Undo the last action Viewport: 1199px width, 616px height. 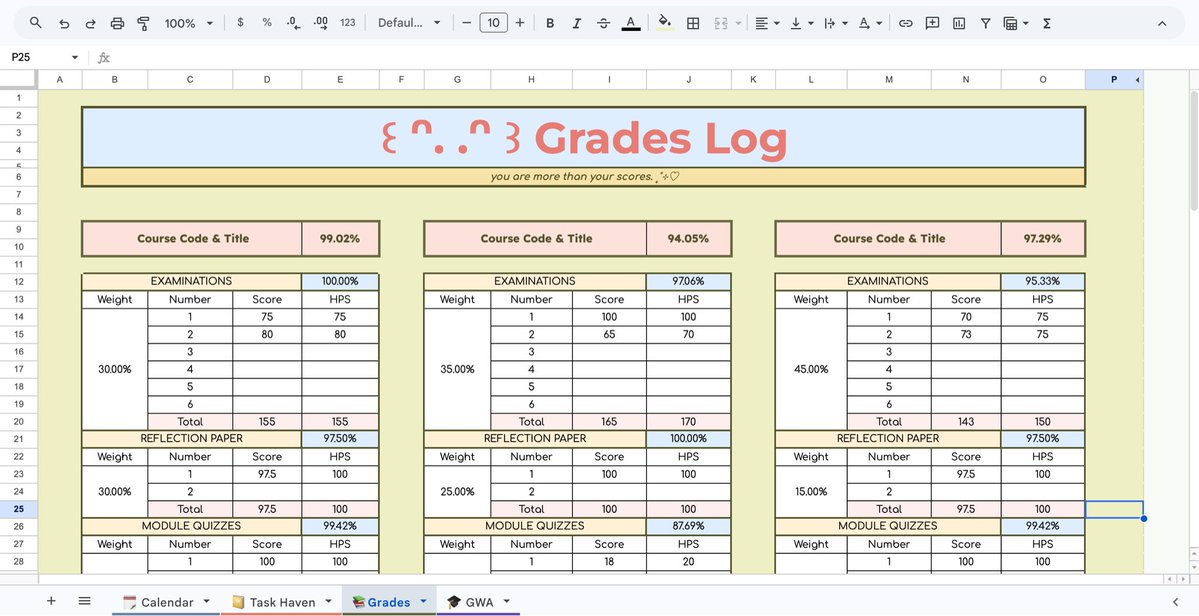(x=64, y=23)
